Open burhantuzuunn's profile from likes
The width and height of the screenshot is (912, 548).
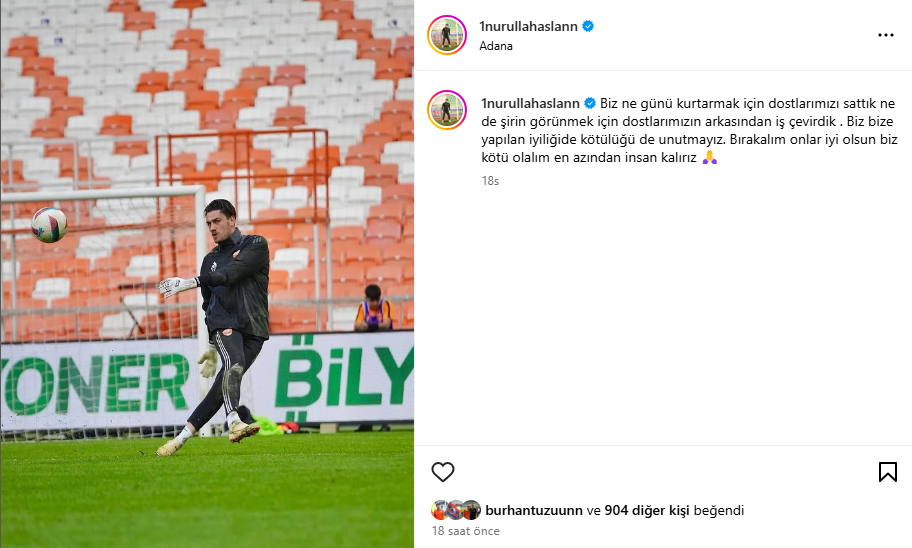coord(534,510)
